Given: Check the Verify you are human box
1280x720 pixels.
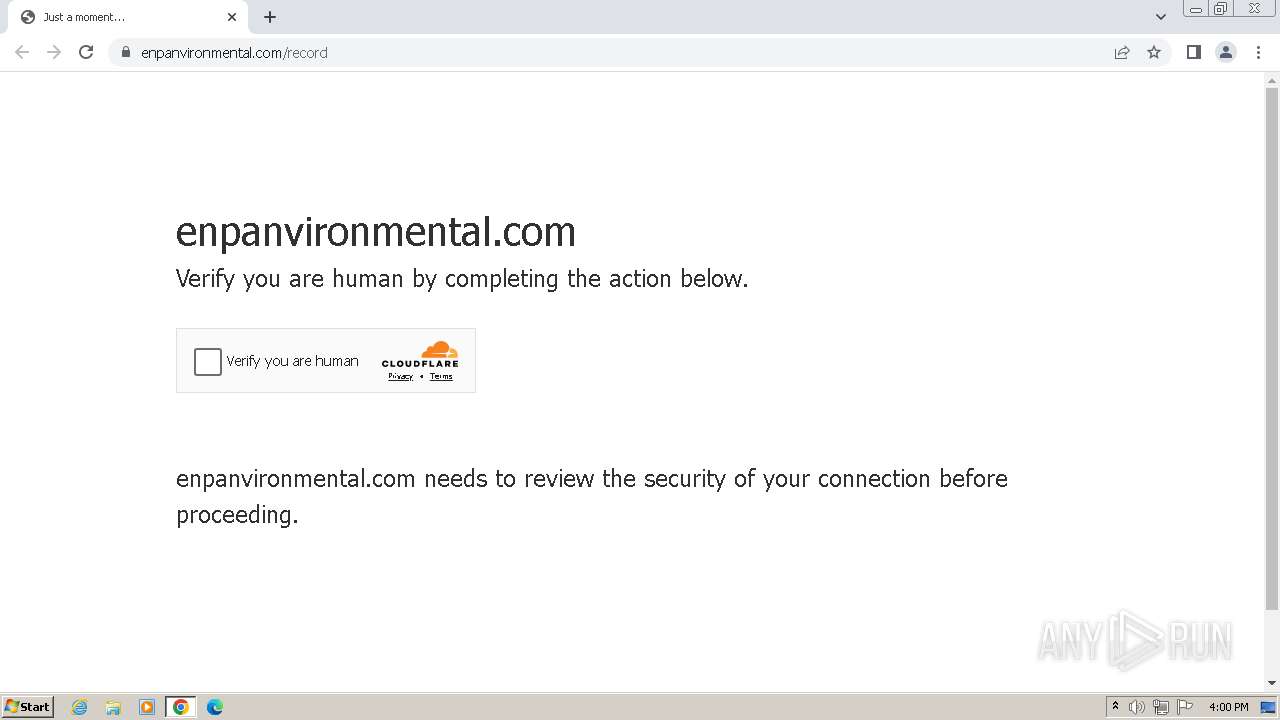Looking at the screenshot, I should [x=208, y=361].
